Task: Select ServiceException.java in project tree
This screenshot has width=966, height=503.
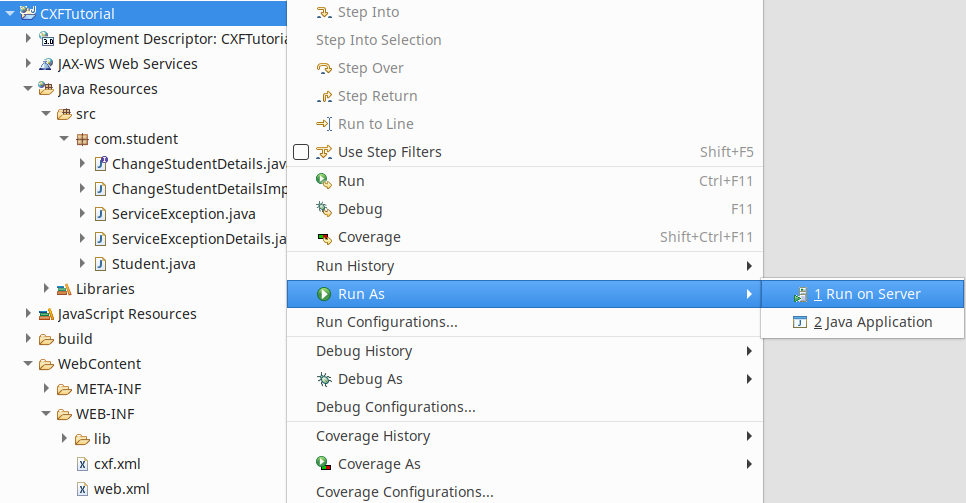Action: pyautogui.click(x=183, y=214)
